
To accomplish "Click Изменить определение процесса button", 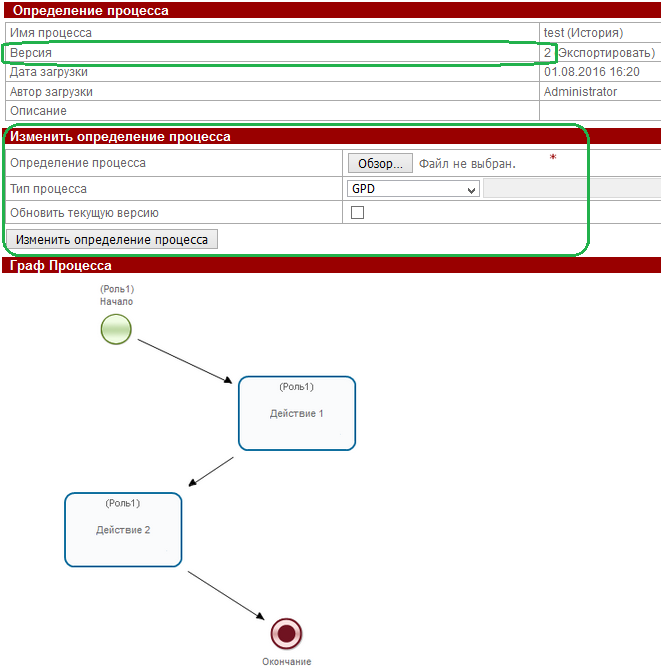I will [112, 239].
